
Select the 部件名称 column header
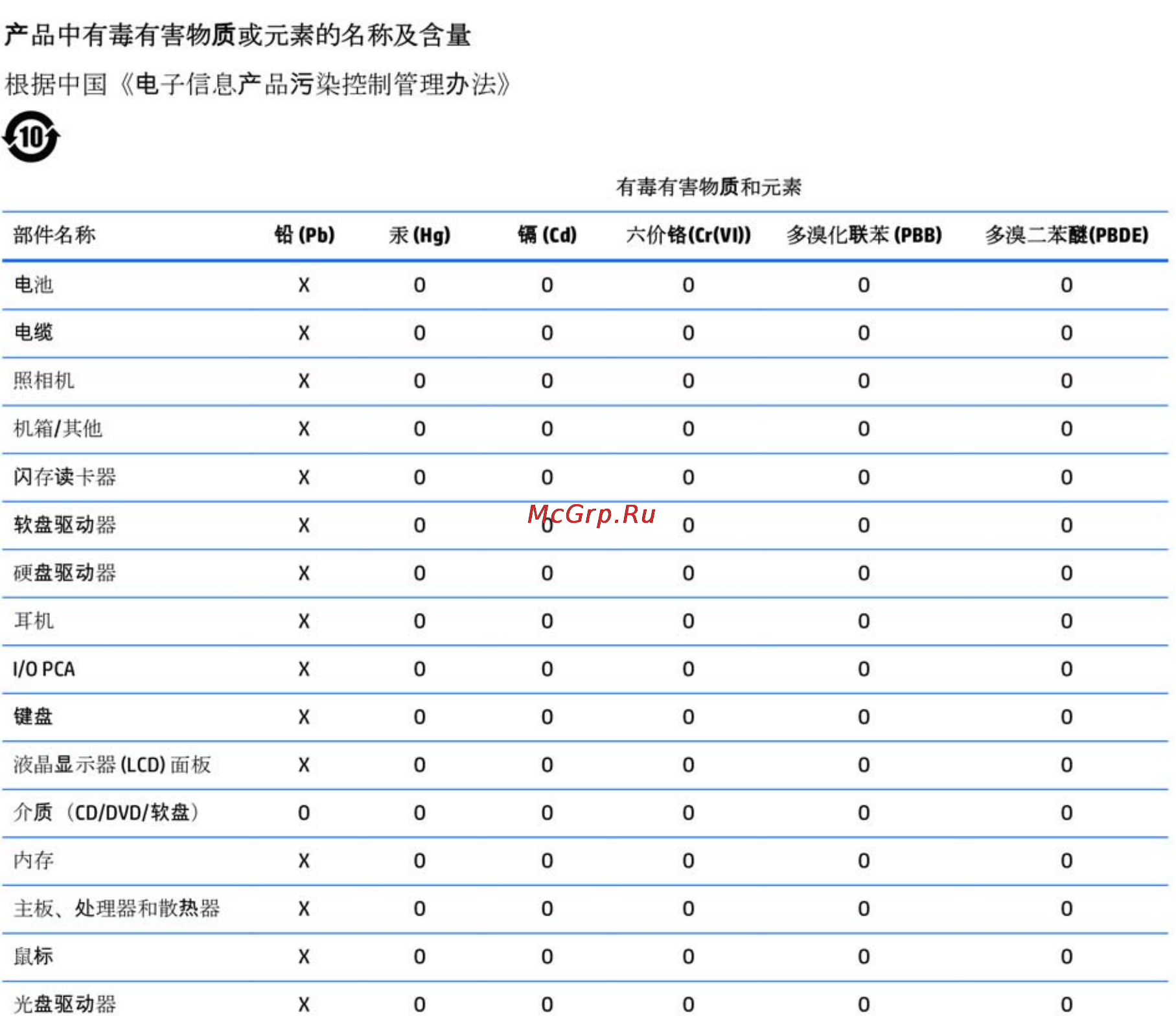click(54, 235)
